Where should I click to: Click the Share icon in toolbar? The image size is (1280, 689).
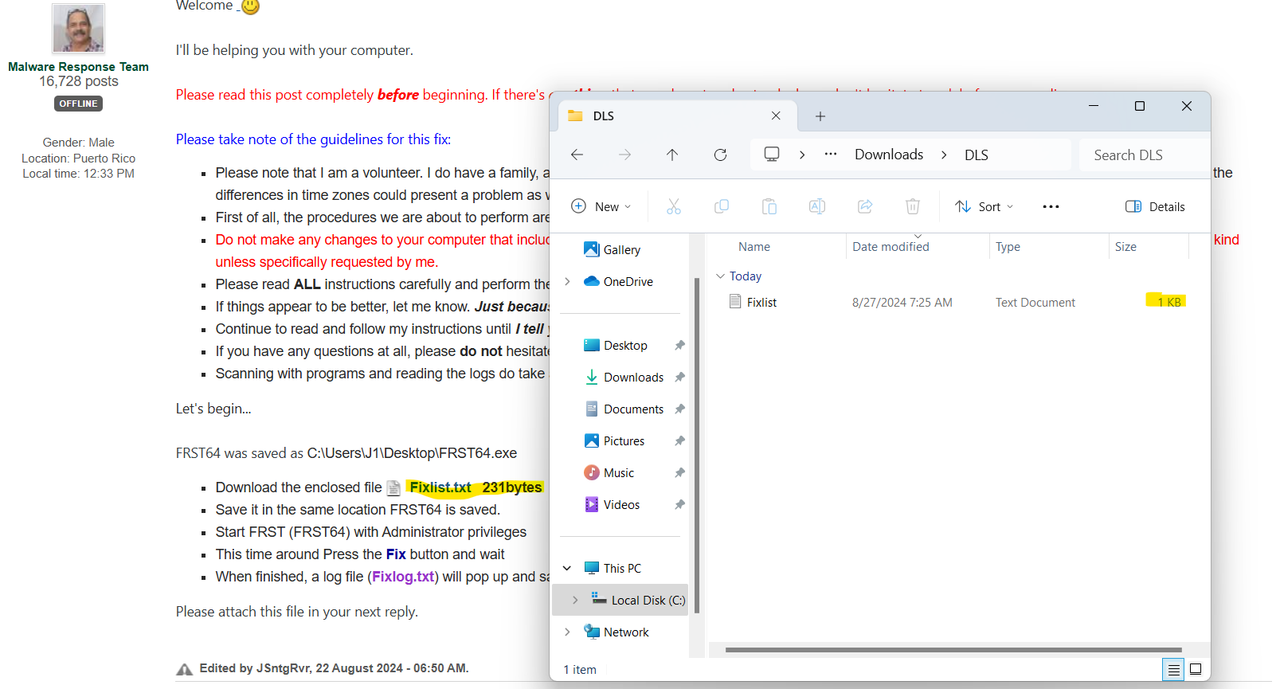pyautogui.click(x=865, y=206)
